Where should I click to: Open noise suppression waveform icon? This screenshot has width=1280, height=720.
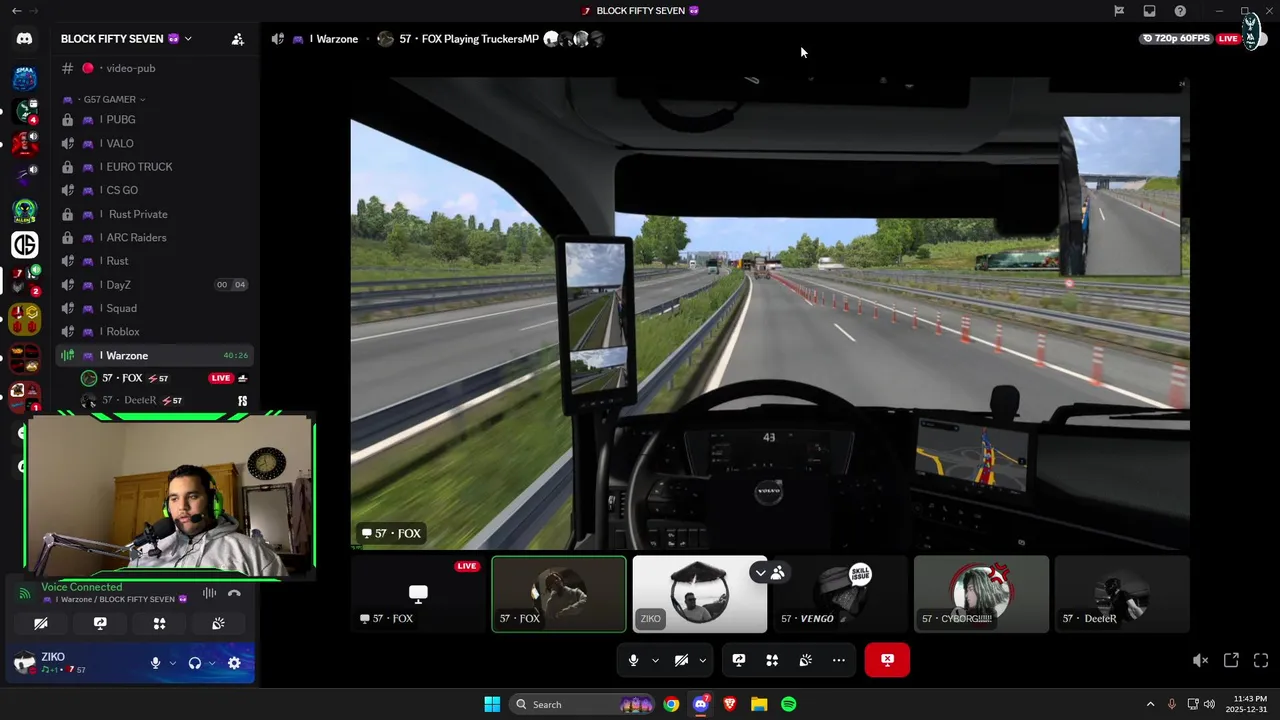[209, 593]
